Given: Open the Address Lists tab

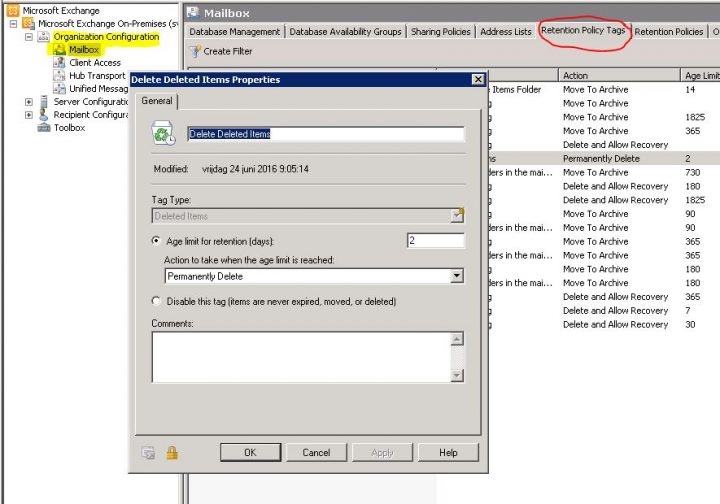Looking at the screenshot, I should (506, 32).
